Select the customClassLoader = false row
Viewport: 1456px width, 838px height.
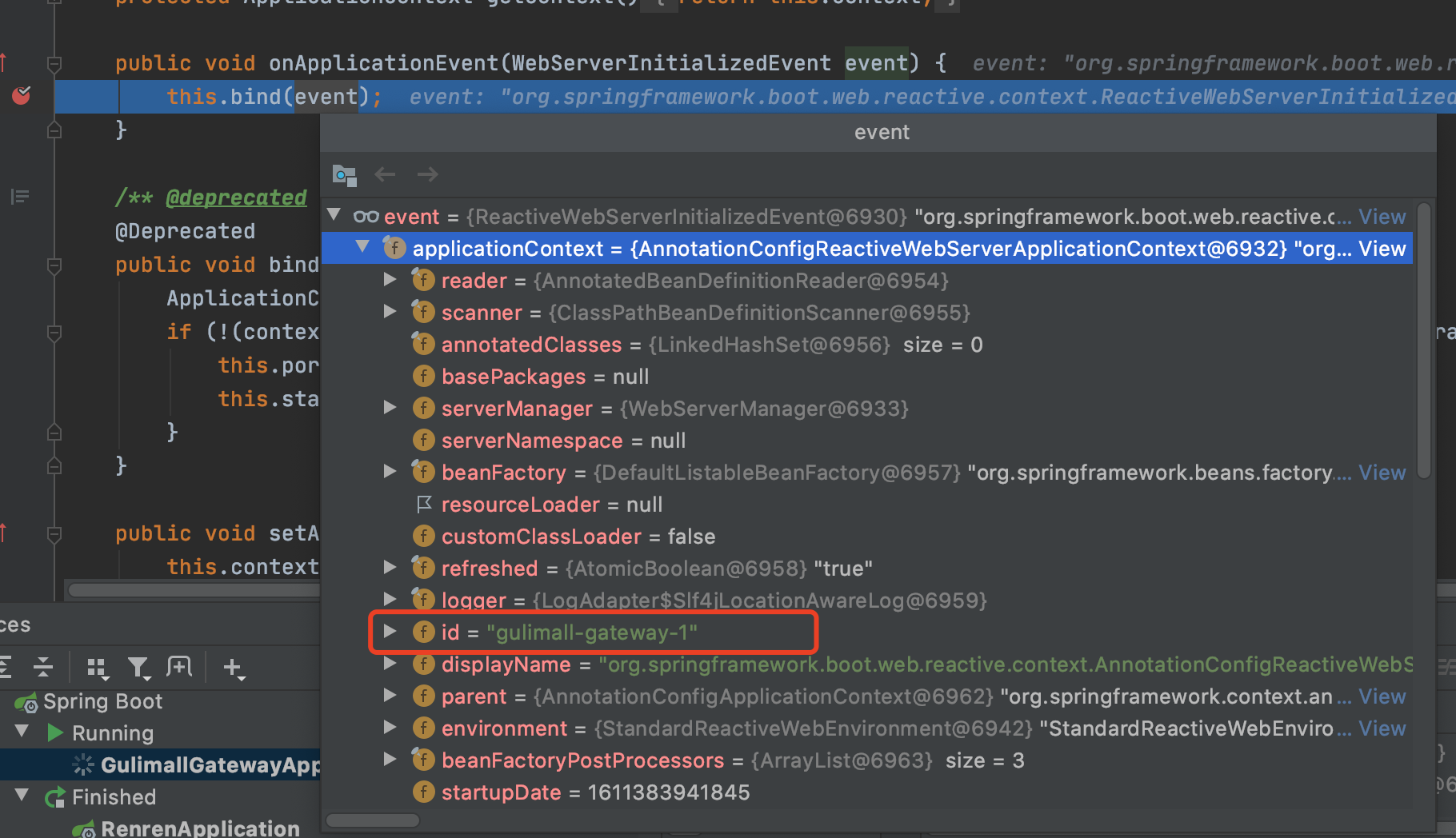(x=867, y=537)
